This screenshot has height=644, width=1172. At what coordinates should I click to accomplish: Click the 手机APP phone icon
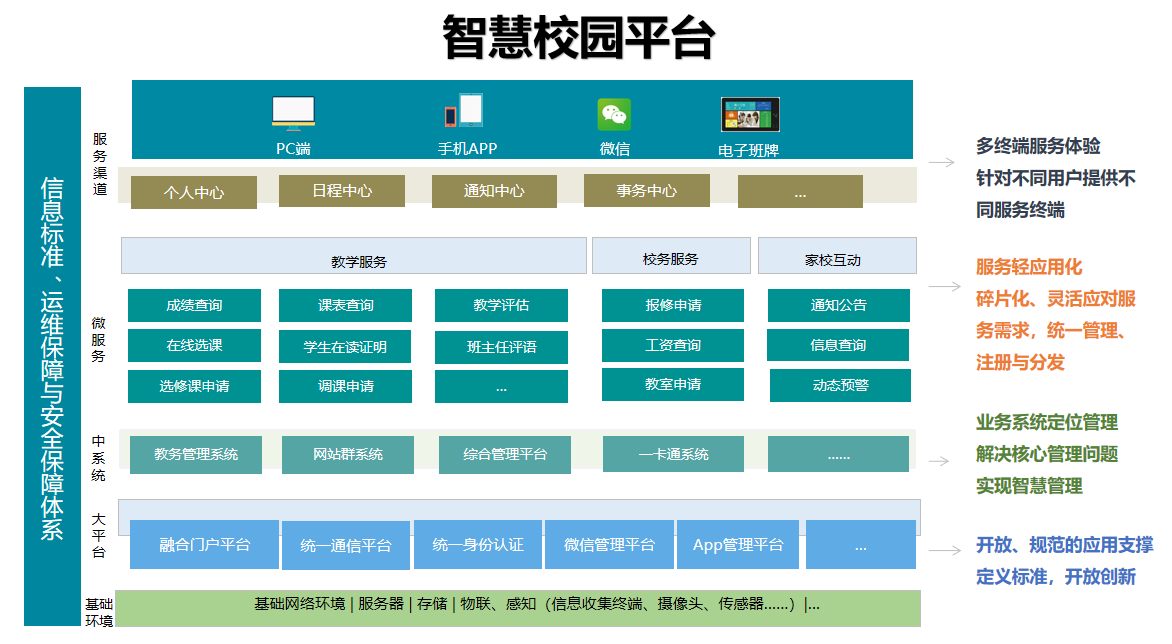tap(464, 110)
